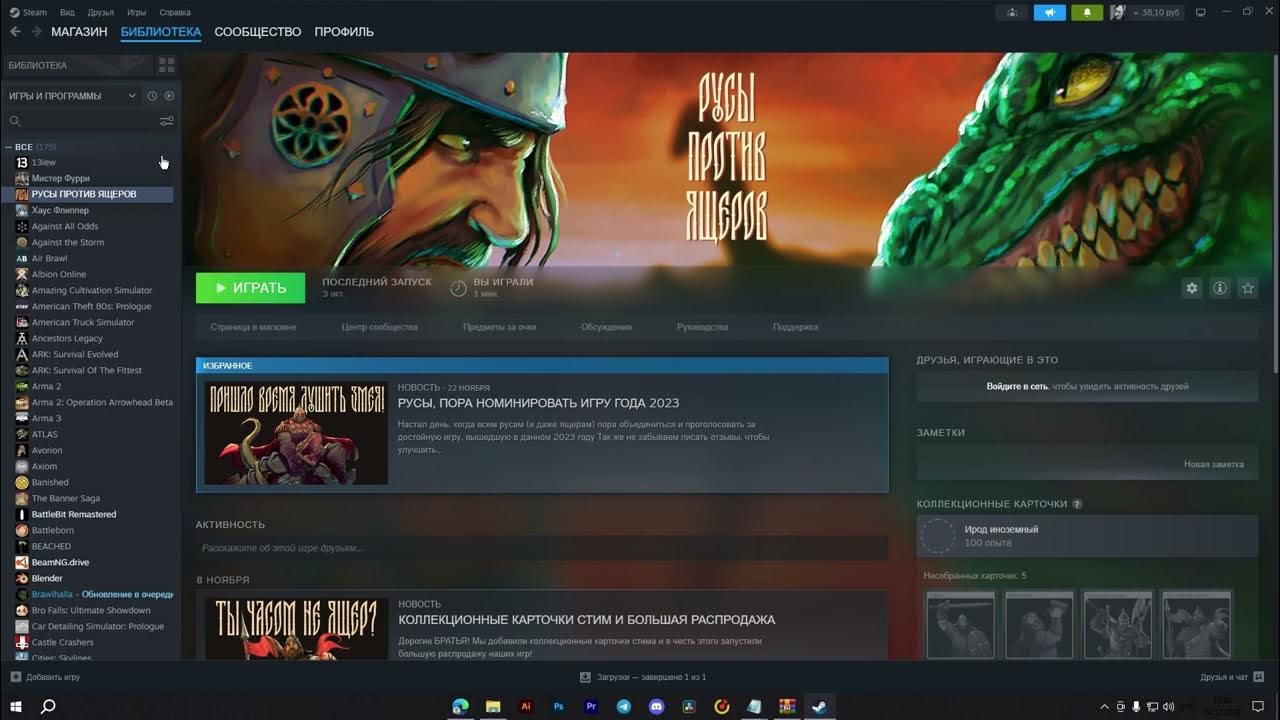Open news РУСЫ, ПОРА НОМИНИРОВАТЬ ИГРУ ГОДА 2023
This screenshot has height=720, width=1280.
[x=538, y=403]
